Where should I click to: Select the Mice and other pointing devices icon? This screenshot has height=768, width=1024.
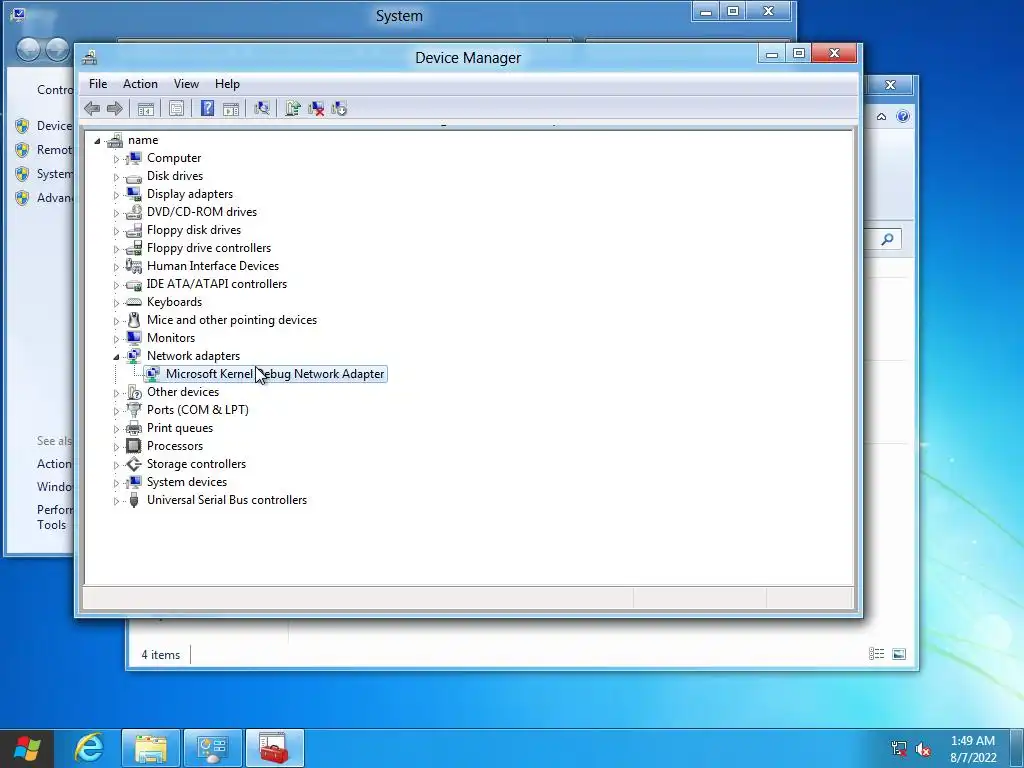(134, 320)
